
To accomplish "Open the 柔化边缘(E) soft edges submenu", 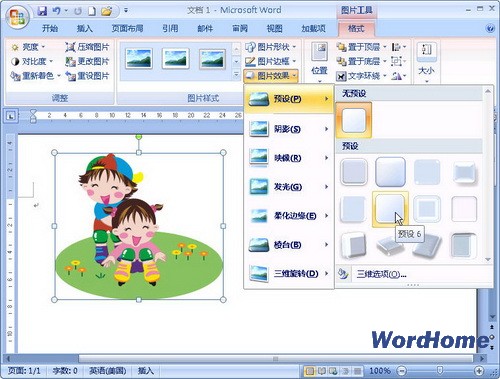I will pyautogui.click(x=289, y=216).
